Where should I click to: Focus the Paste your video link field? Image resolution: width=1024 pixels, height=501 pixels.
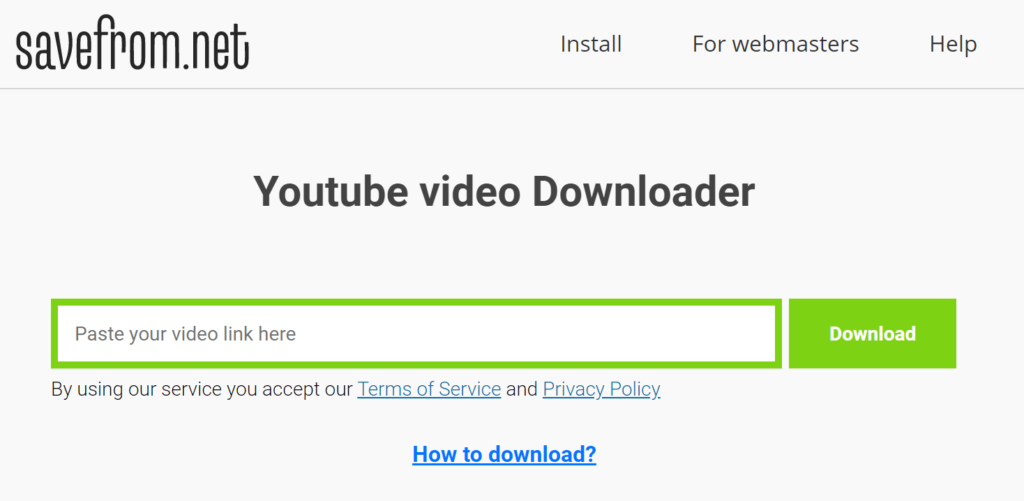click(x=416, y=334)
